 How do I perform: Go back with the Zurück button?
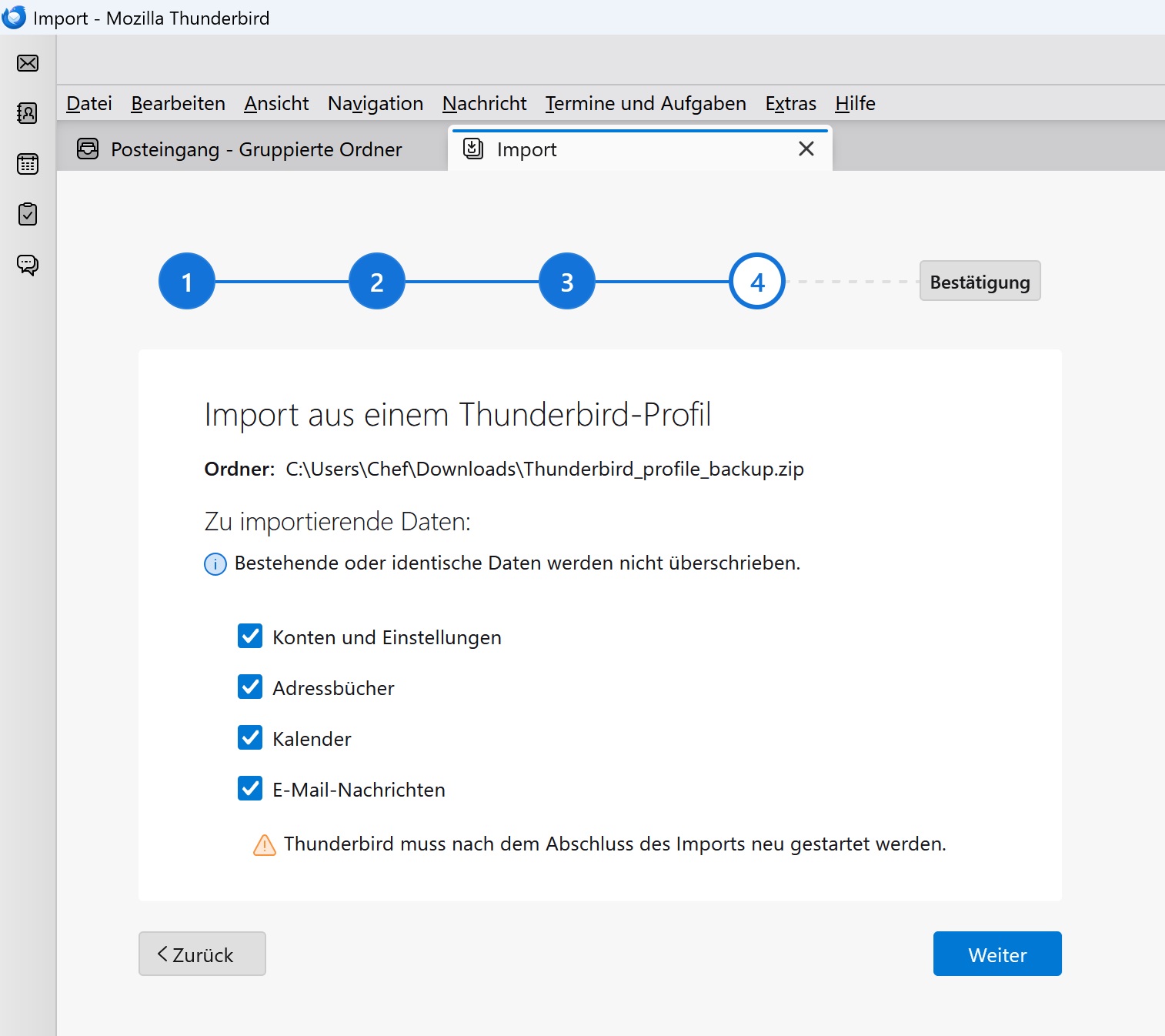tap(202, 954)
